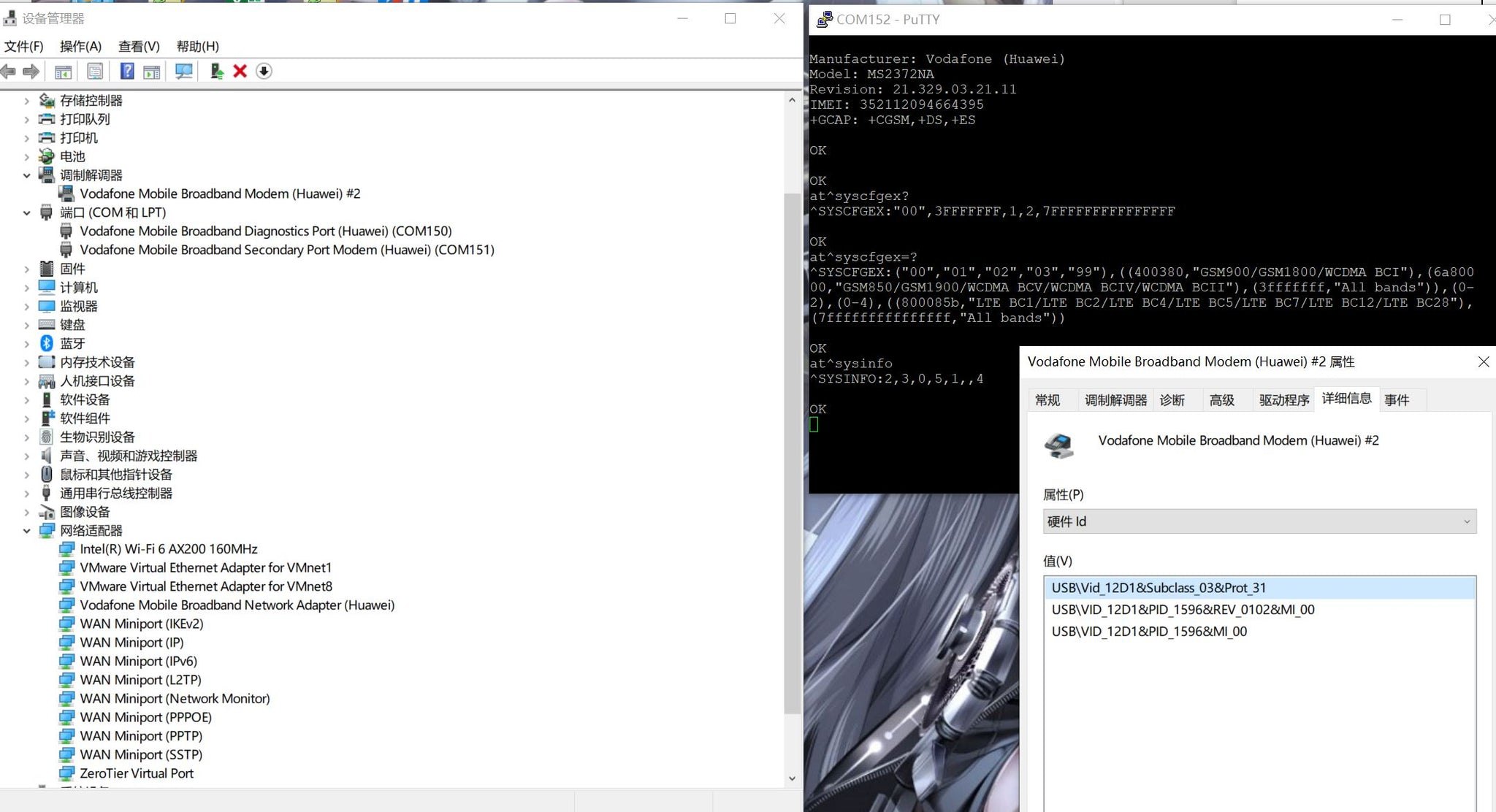The image size is (1496, 812).
Task: Click the action pane view toolbar icon
Action: [152, 72]
